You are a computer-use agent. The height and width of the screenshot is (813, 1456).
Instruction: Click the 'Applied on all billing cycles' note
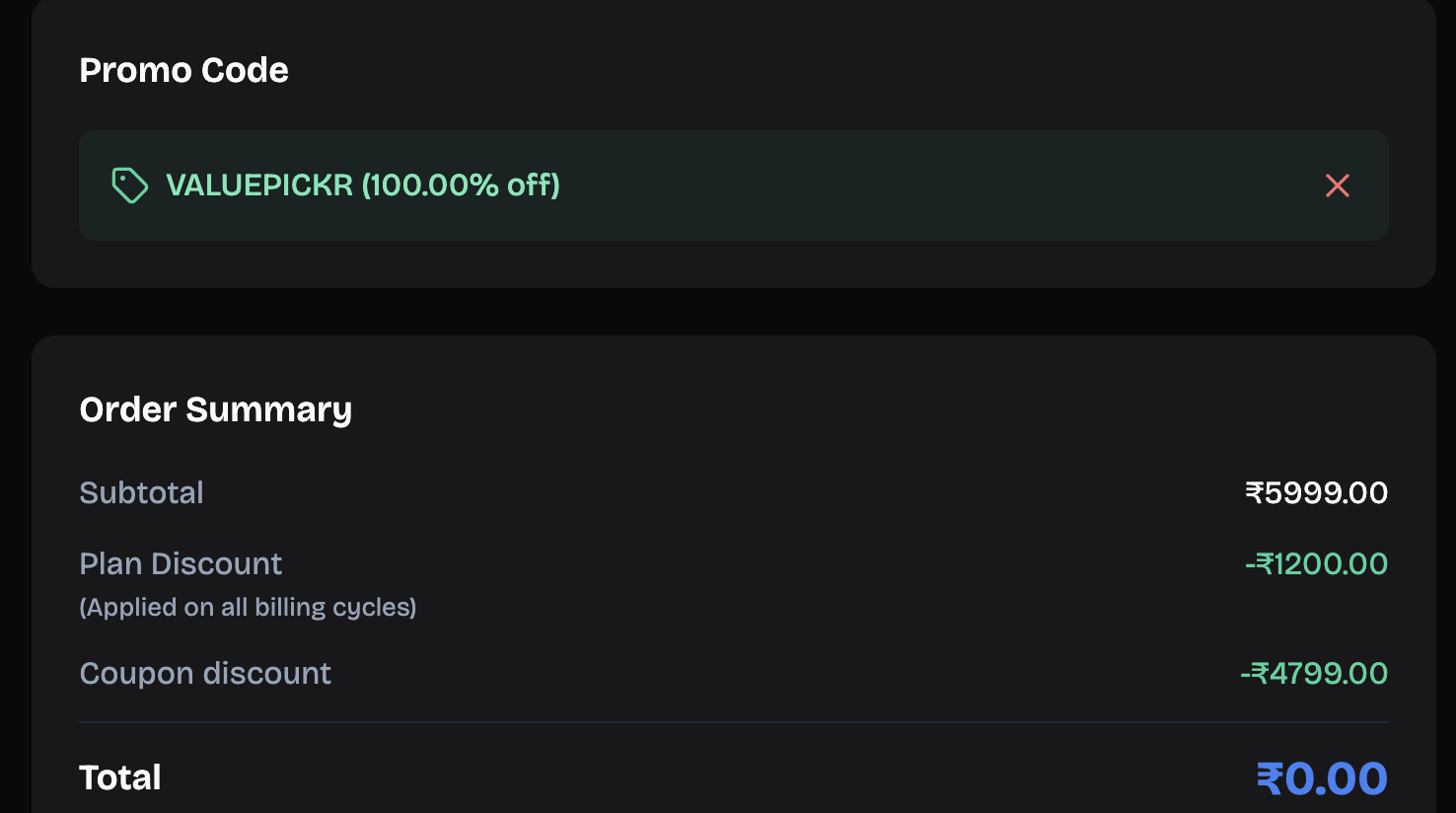coord(248,607)
